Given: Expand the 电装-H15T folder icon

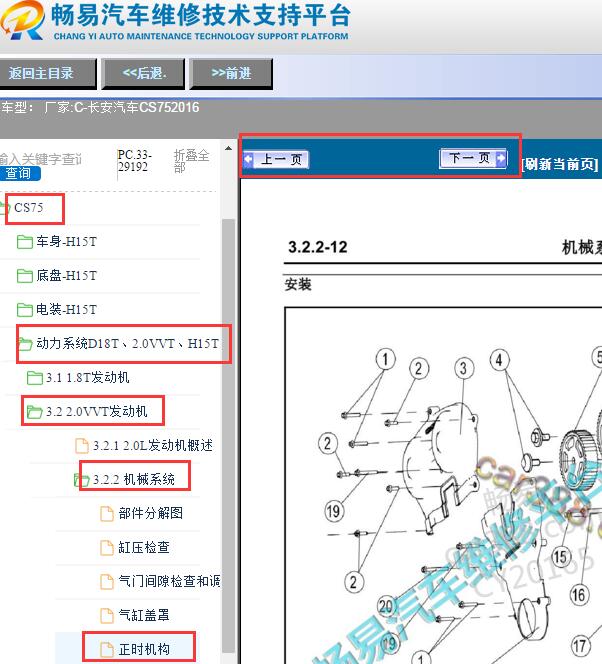Looking at the screenshot, I should [x=25, y=310].
